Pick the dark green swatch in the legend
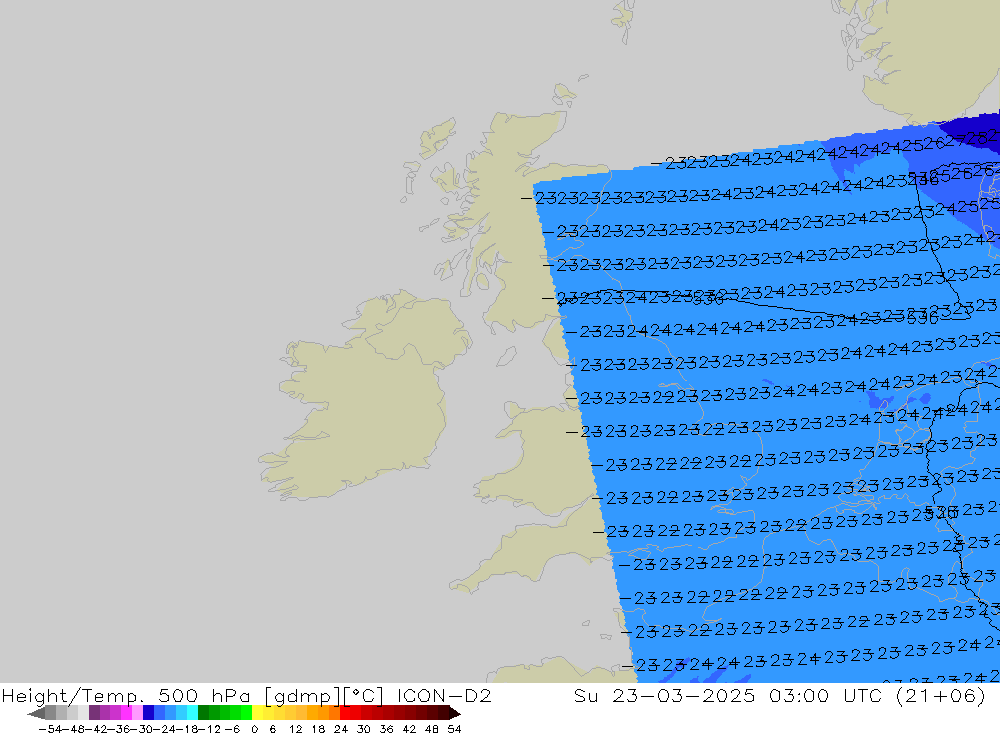This screenshot has height=733, width=1000. (x=203, y=713)
